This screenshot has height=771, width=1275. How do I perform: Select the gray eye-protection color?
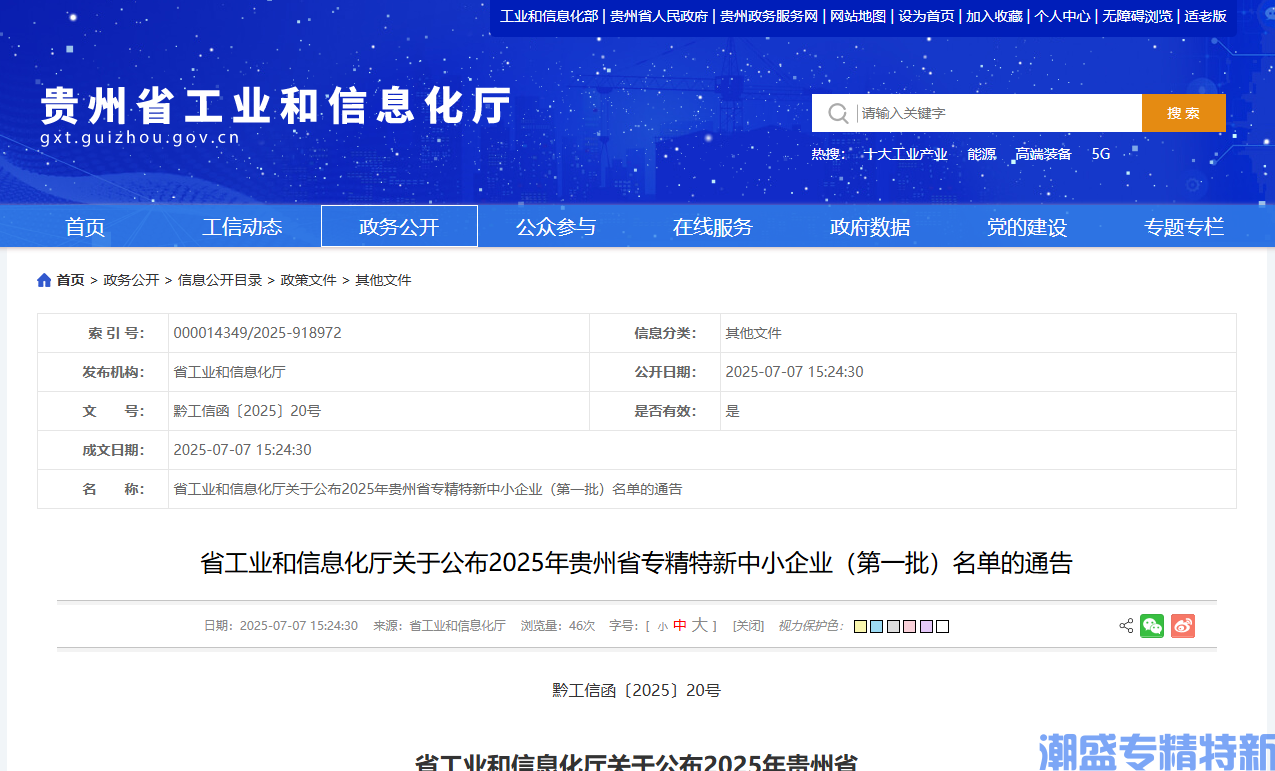[x=893, y=627]
